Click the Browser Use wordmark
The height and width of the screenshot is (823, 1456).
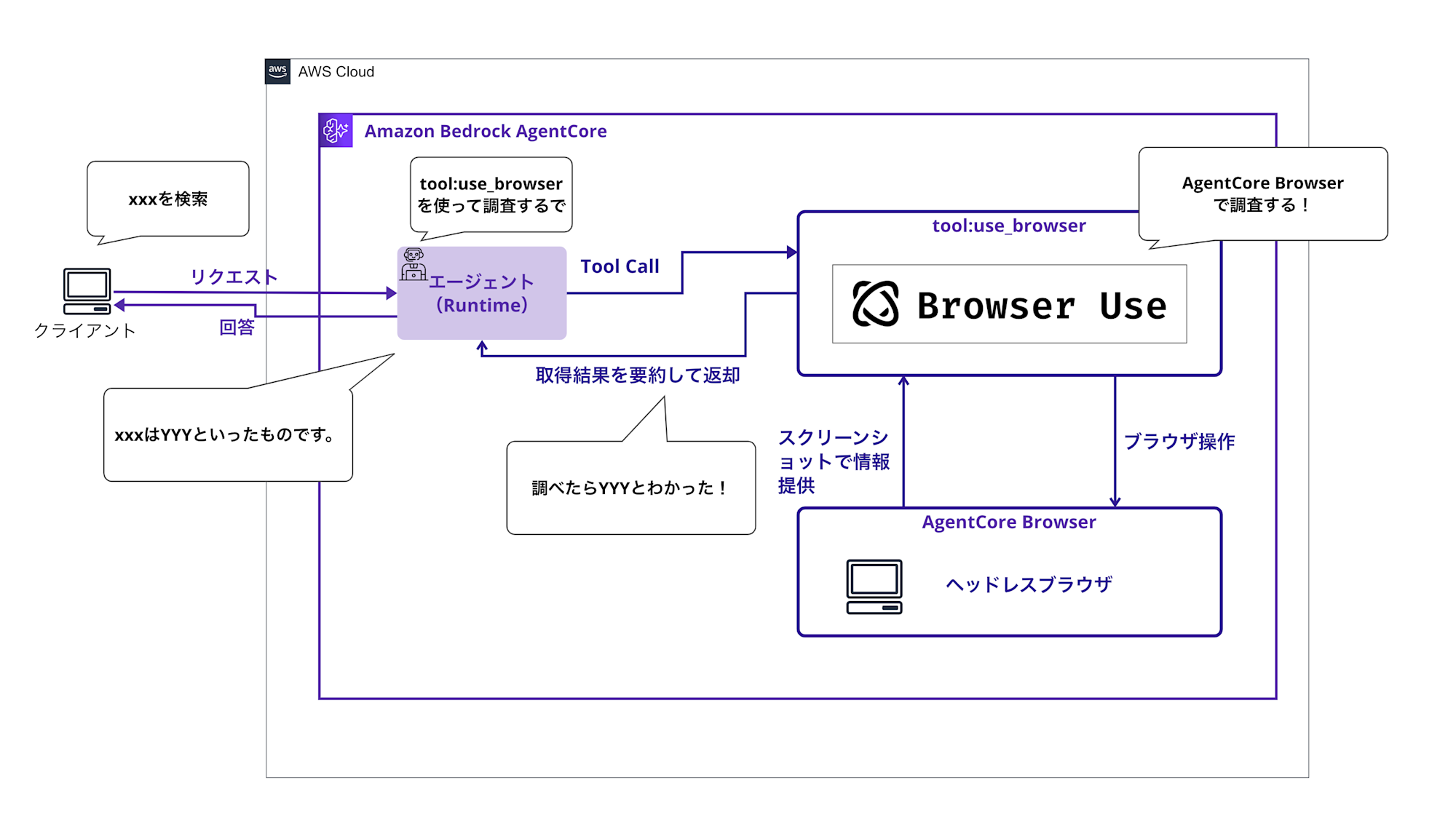click(1042, 305)
